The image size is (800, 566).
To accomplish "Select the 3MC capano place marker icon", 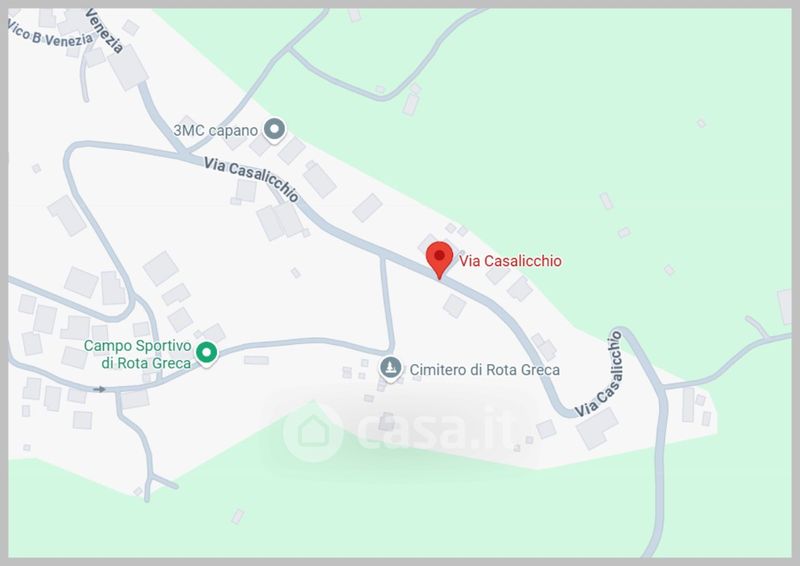I will click(274, 130).
